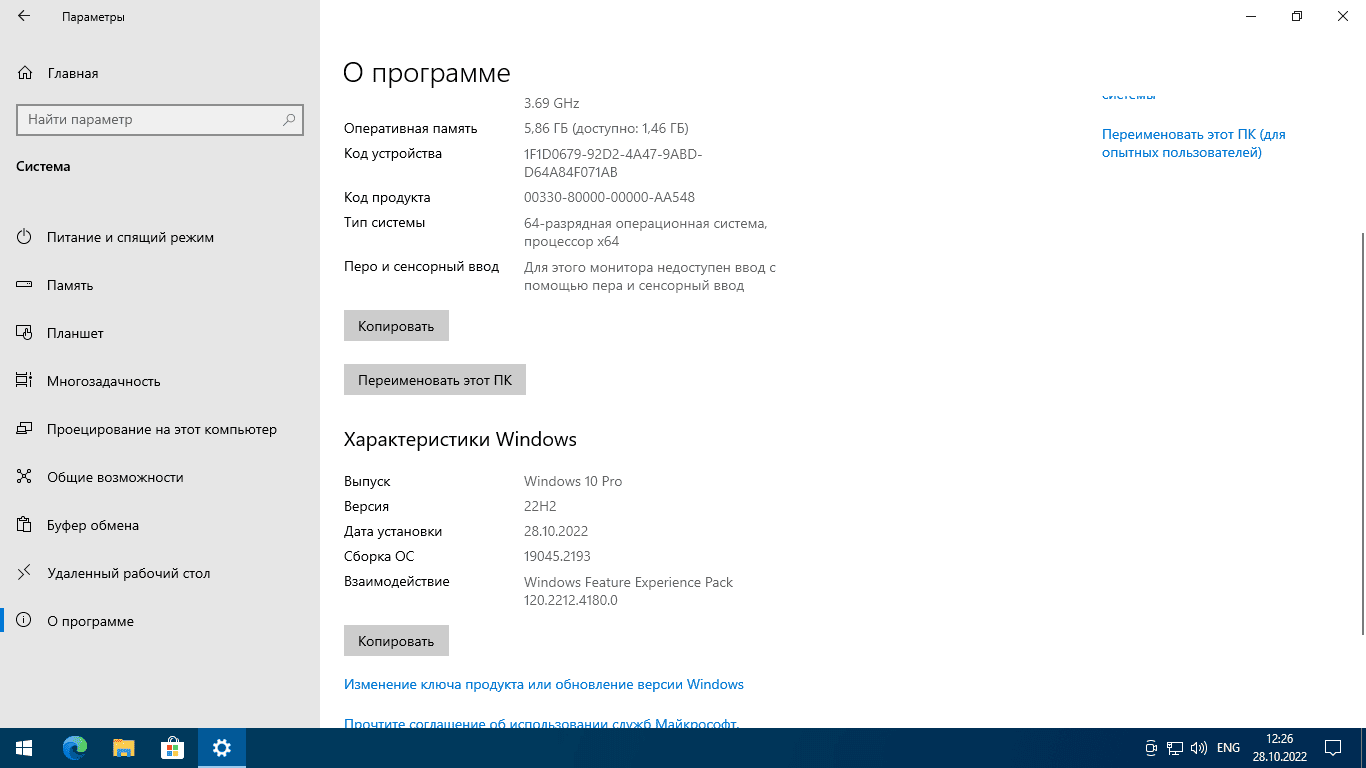Select the Проецирование на этот компьютер icon
1366x768 pixels.
(x=25, y=429)
